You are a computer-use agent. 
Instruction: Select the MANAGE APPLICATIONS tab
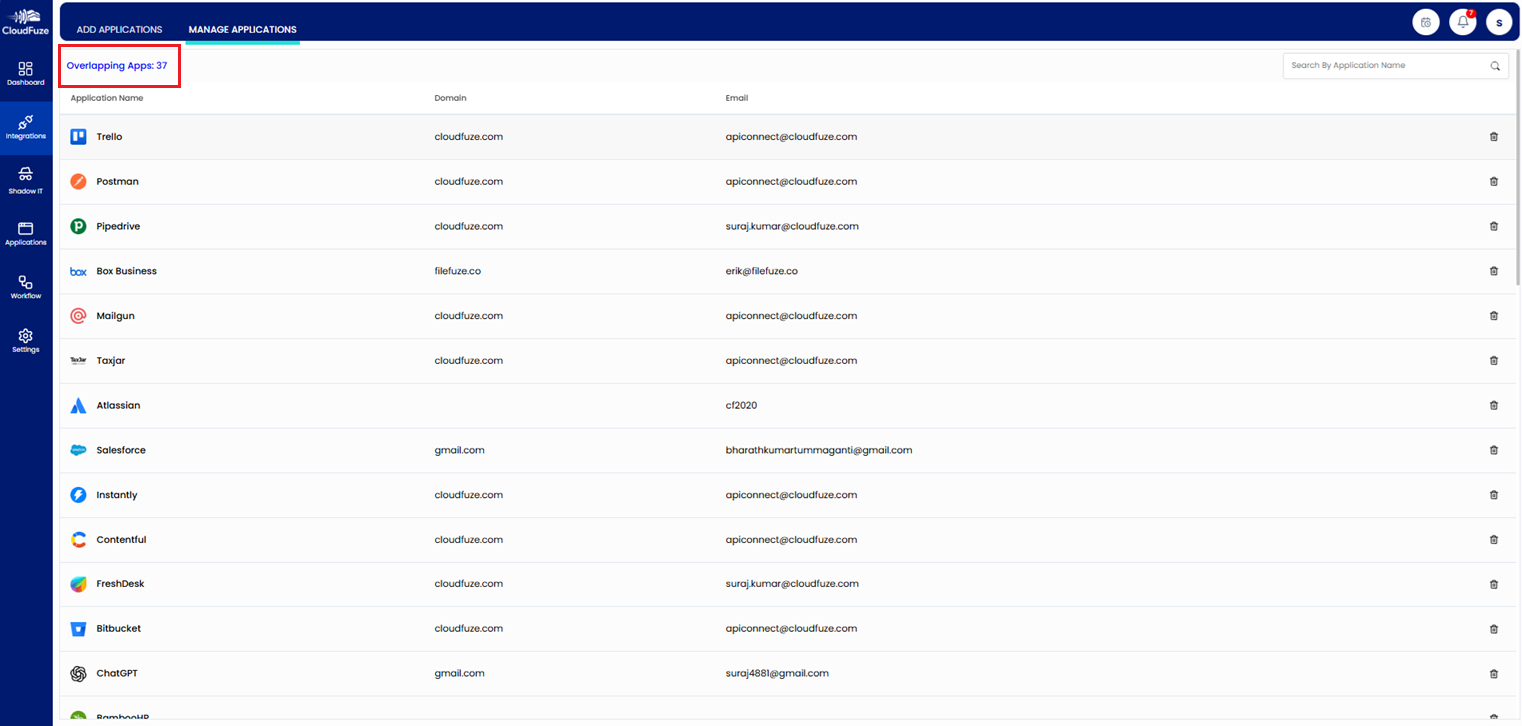[x=242, y=29]
